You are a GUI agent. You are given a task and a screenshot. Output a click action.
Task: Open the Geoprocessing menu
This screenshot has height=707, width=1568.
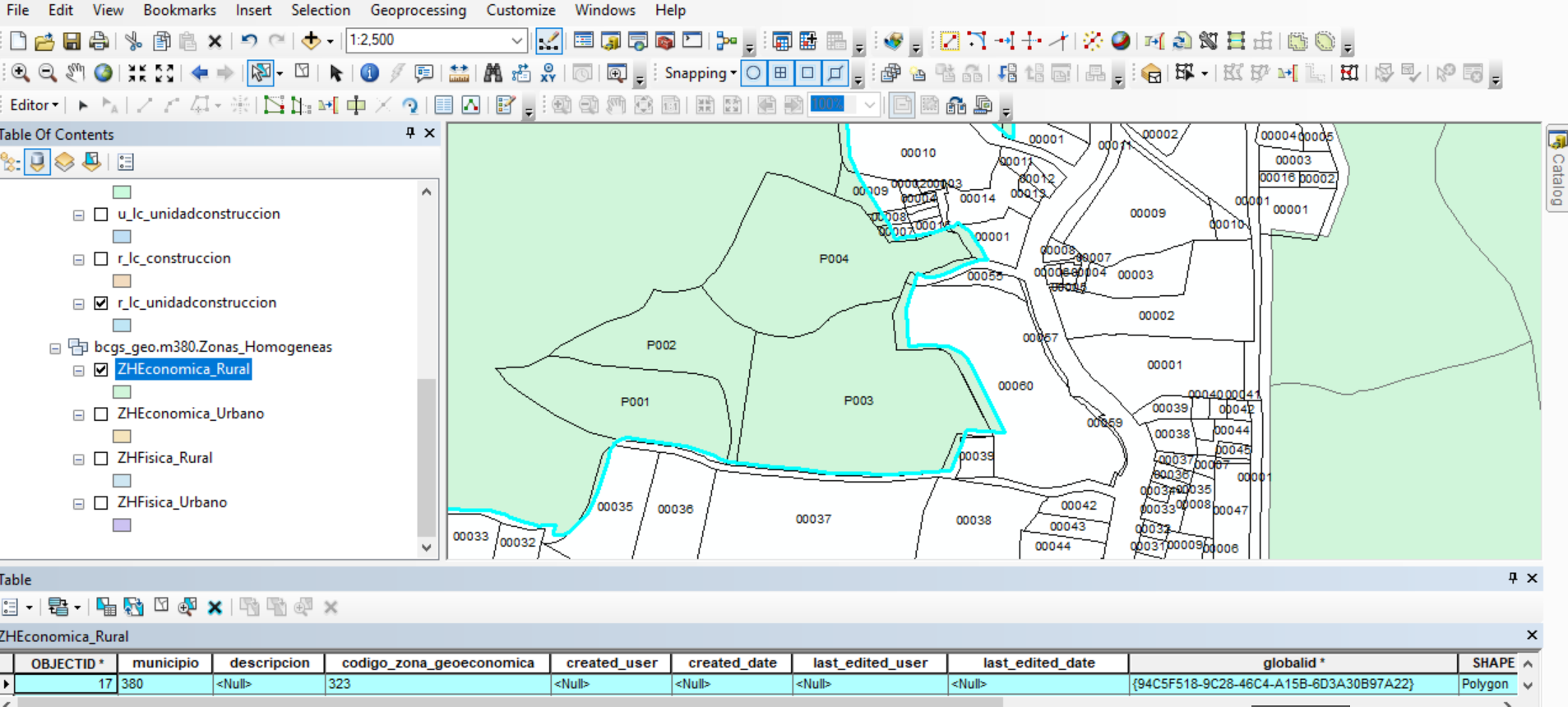(x=418, y=10)
